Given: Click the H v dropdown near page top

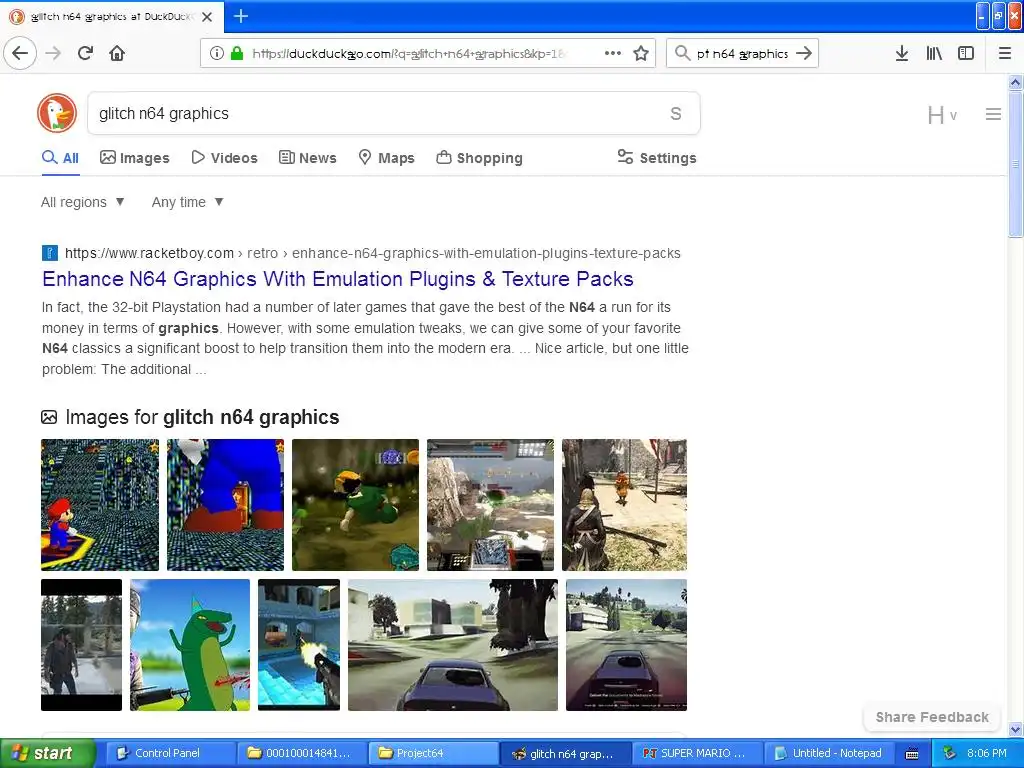Looking at the screenshot, I should [942, 116].
